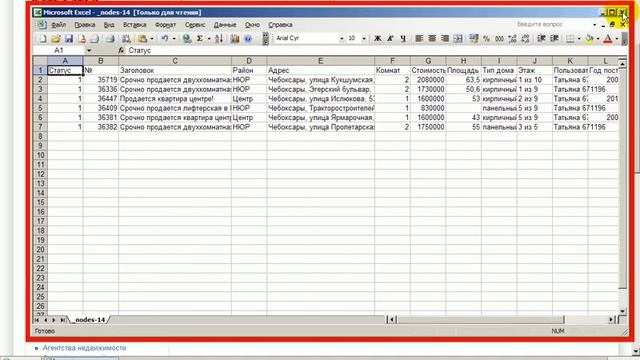This screenshot has height=360, width=640.
Task: Open the font size dropdown next to 10
Action: [364, 39]
